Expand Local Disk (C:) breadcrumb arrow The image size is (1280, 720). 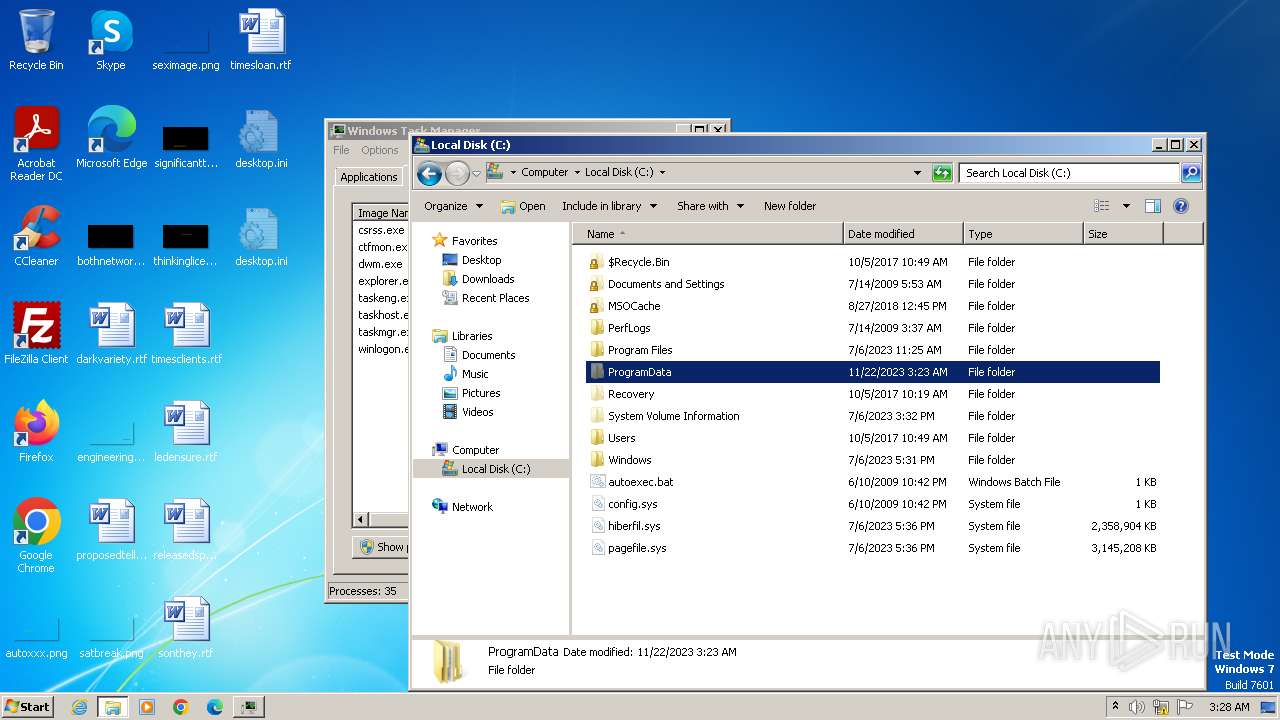(662, 172)
